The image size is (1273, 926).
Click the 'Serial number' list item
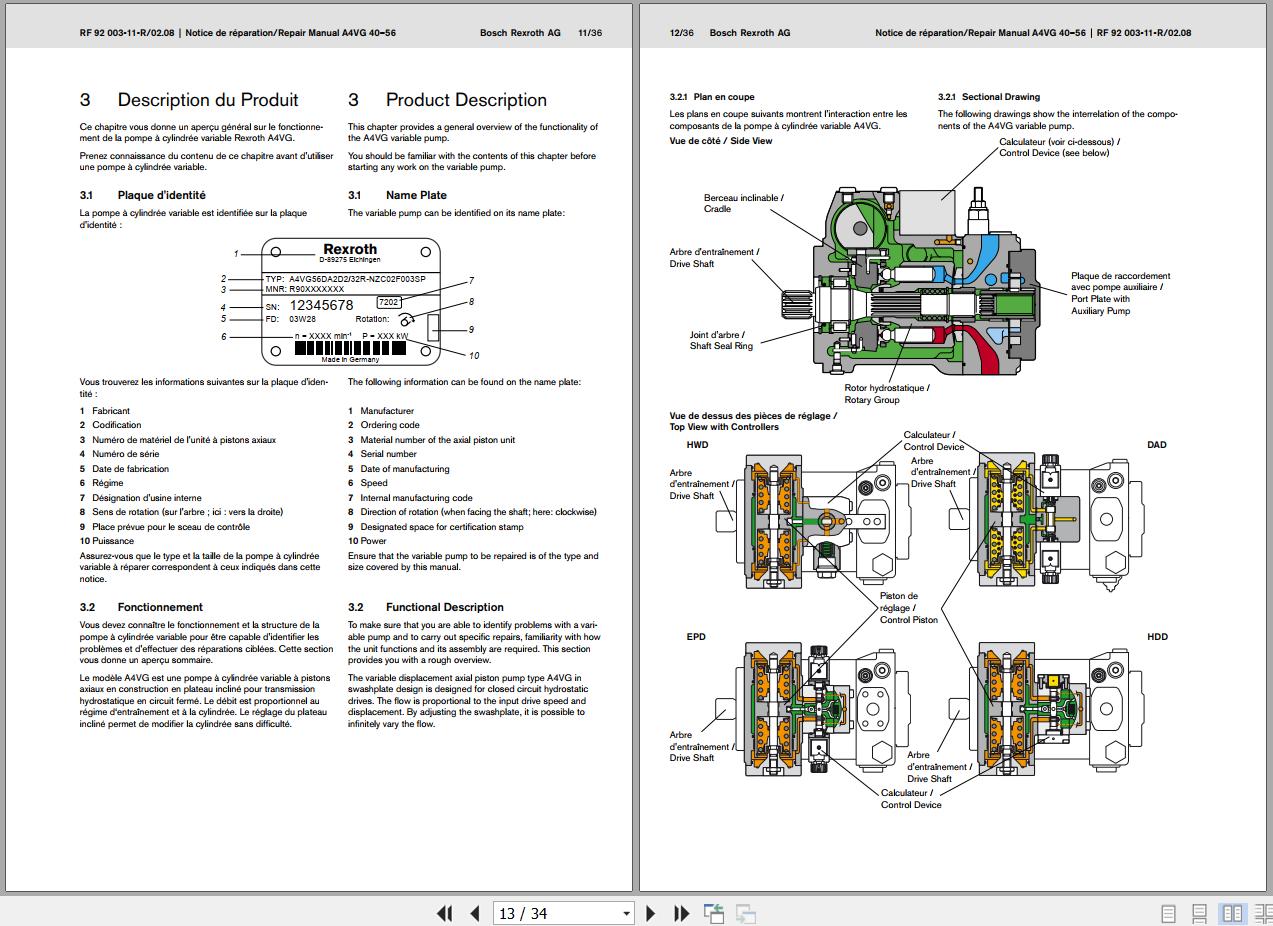388,454
